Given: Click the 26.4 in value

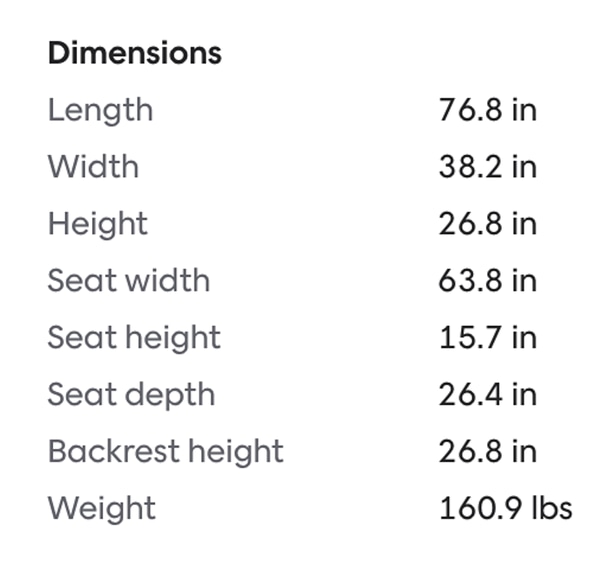Looking at the screenshot, I should tap(487, 395).
